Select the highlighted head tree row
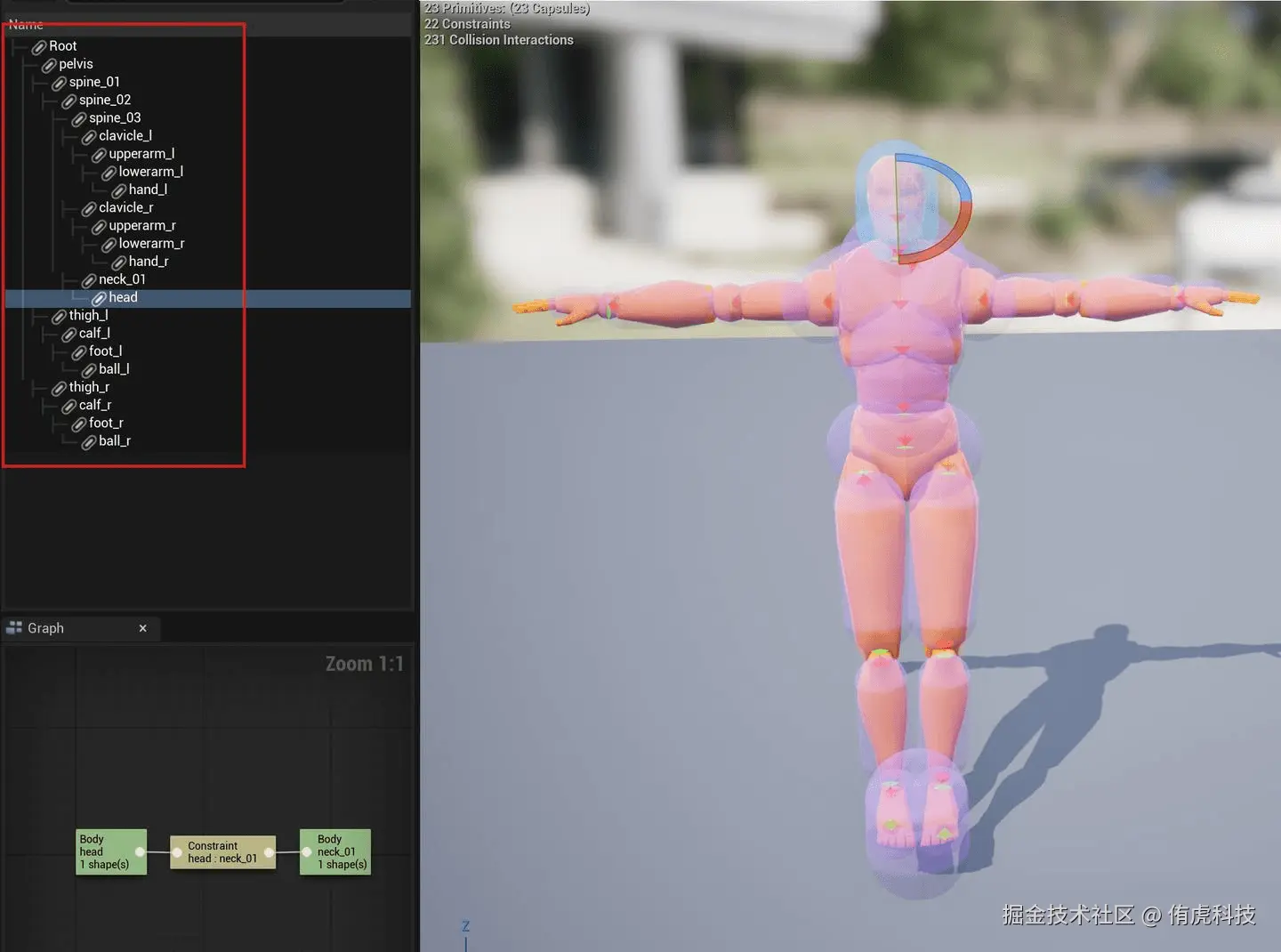This screenshot has width=1281, height=952. pos(208,298)
